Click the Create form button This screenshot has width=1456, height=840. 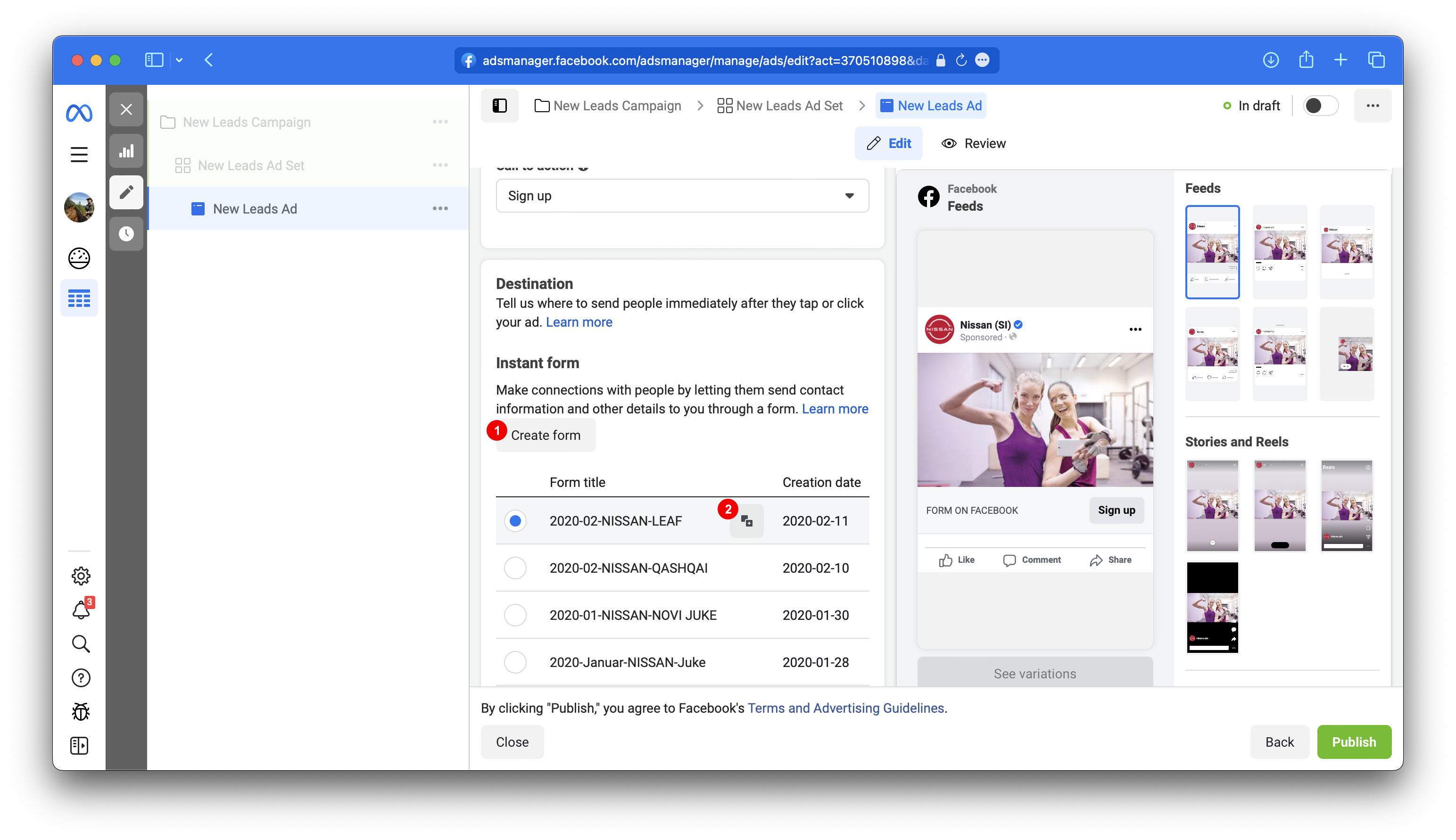pyautogui.click(x=546, y=436)
